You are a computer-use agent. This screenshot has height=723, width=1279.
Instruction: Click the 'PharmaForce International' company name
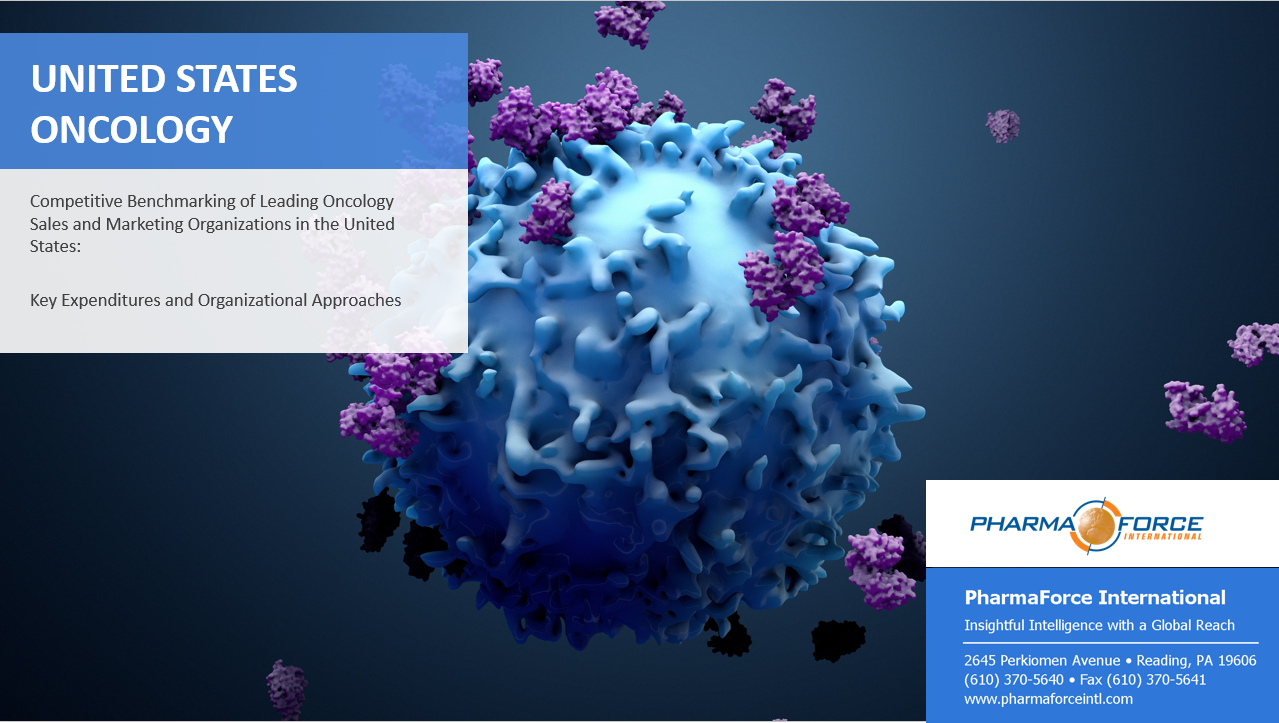[x=1095, y=597]
